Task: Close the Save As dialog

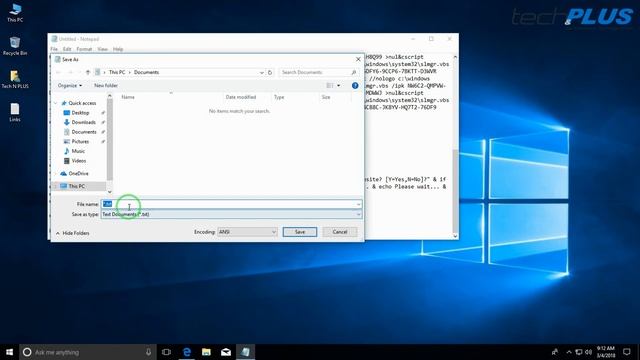Action: (358, 60)
